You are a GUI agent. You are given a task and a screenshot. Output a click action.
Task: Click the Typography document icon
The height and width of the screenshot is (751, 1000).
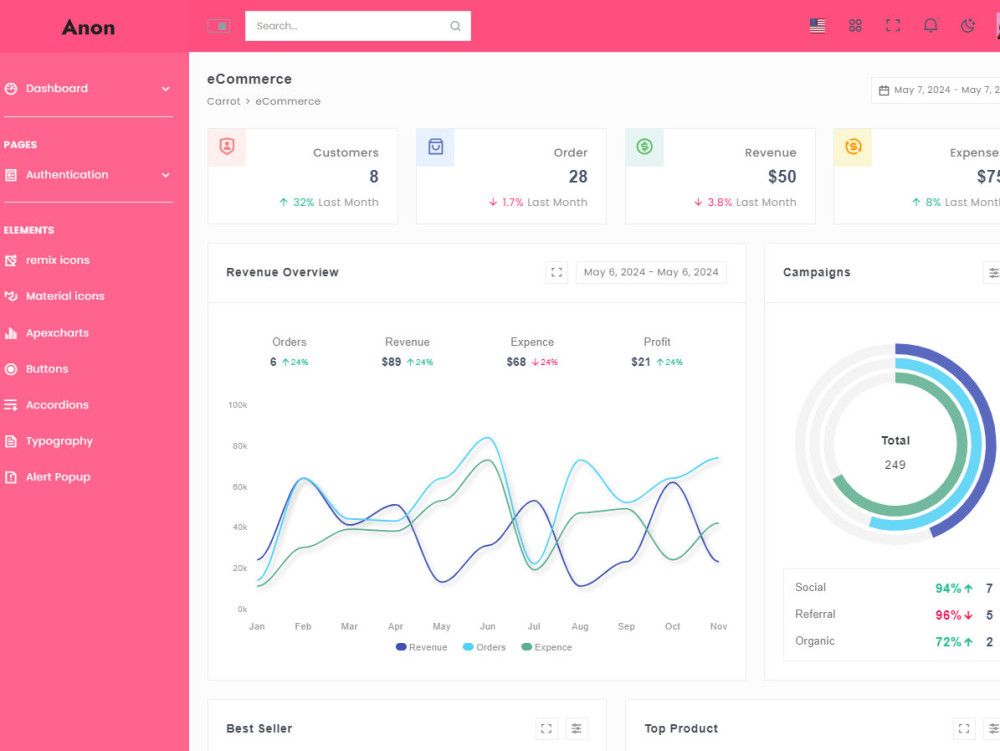(x=11, y=441)
